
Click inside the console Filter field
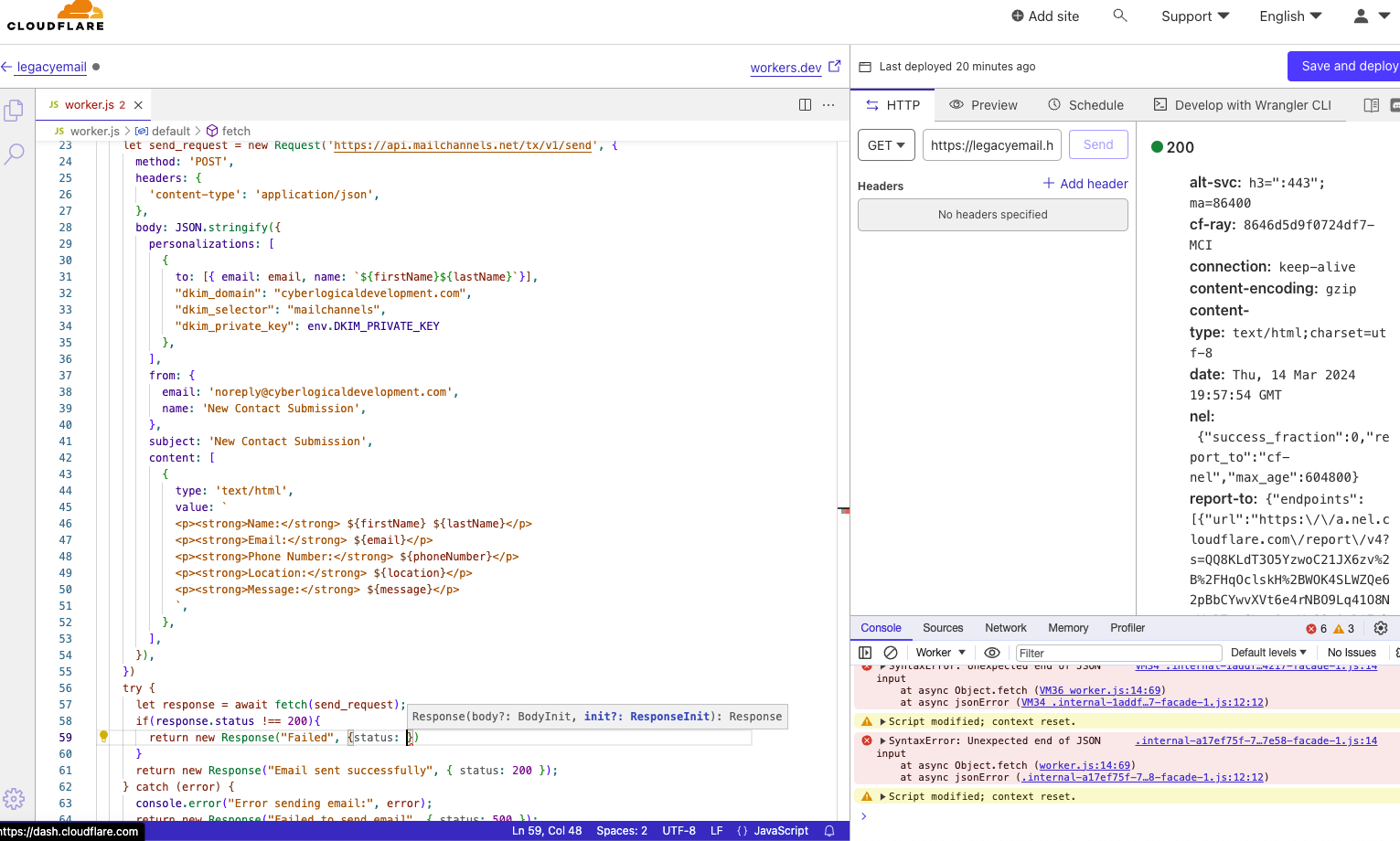tap(1117, 652)
